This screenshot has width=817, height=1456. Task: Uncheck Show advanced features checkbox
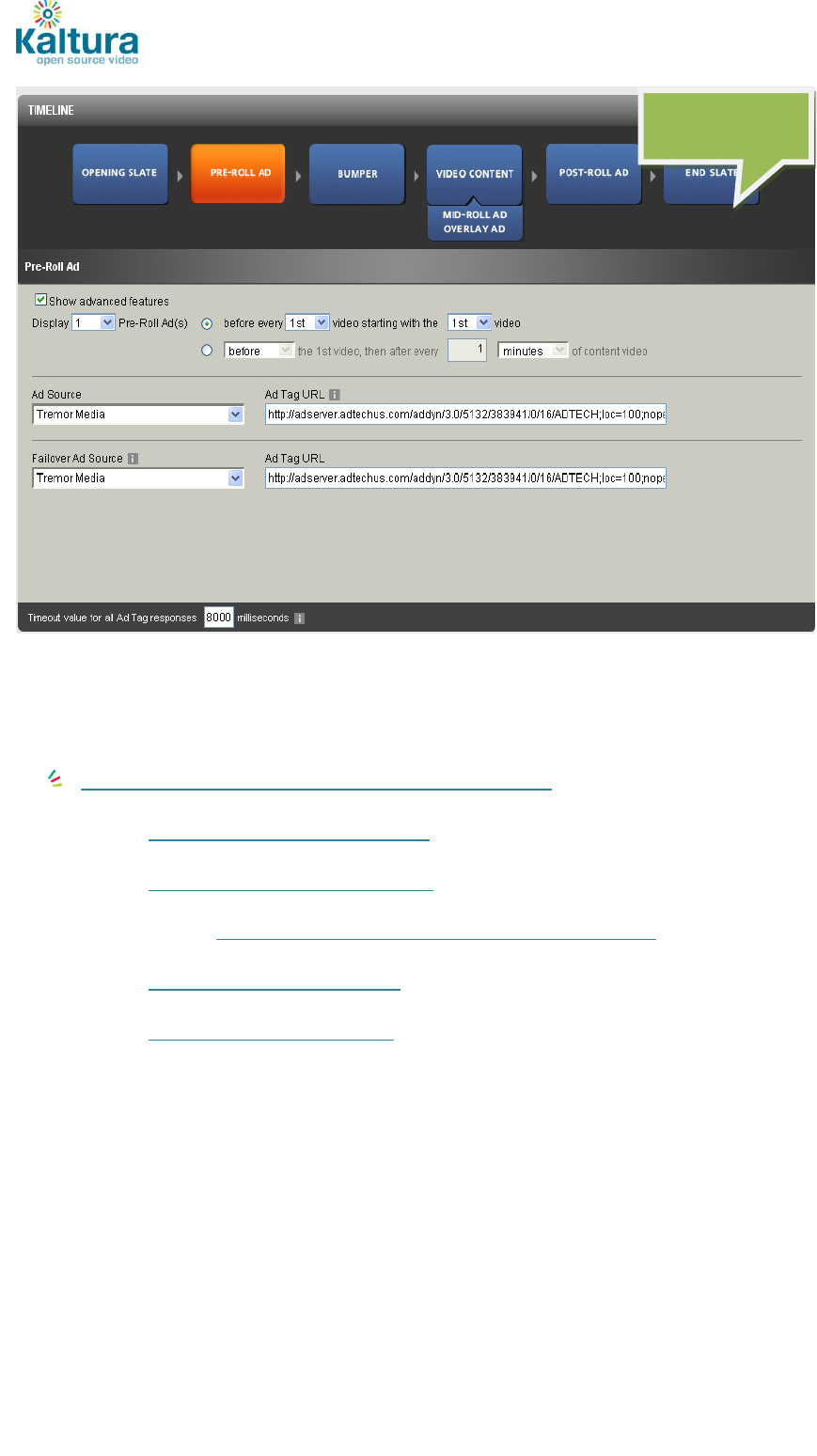pyautogui.click(x=40, y=300)
